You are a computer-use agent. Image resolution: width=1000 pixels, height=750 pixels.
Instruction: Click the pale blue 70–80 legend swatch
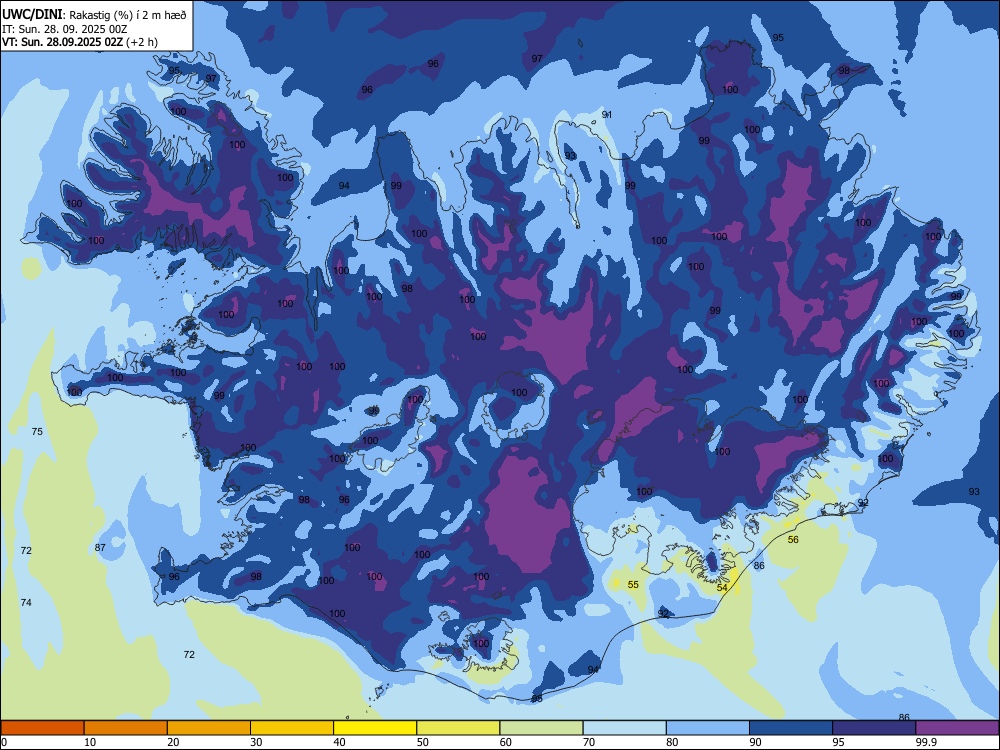pyautogui.click(x=625, y=728)
